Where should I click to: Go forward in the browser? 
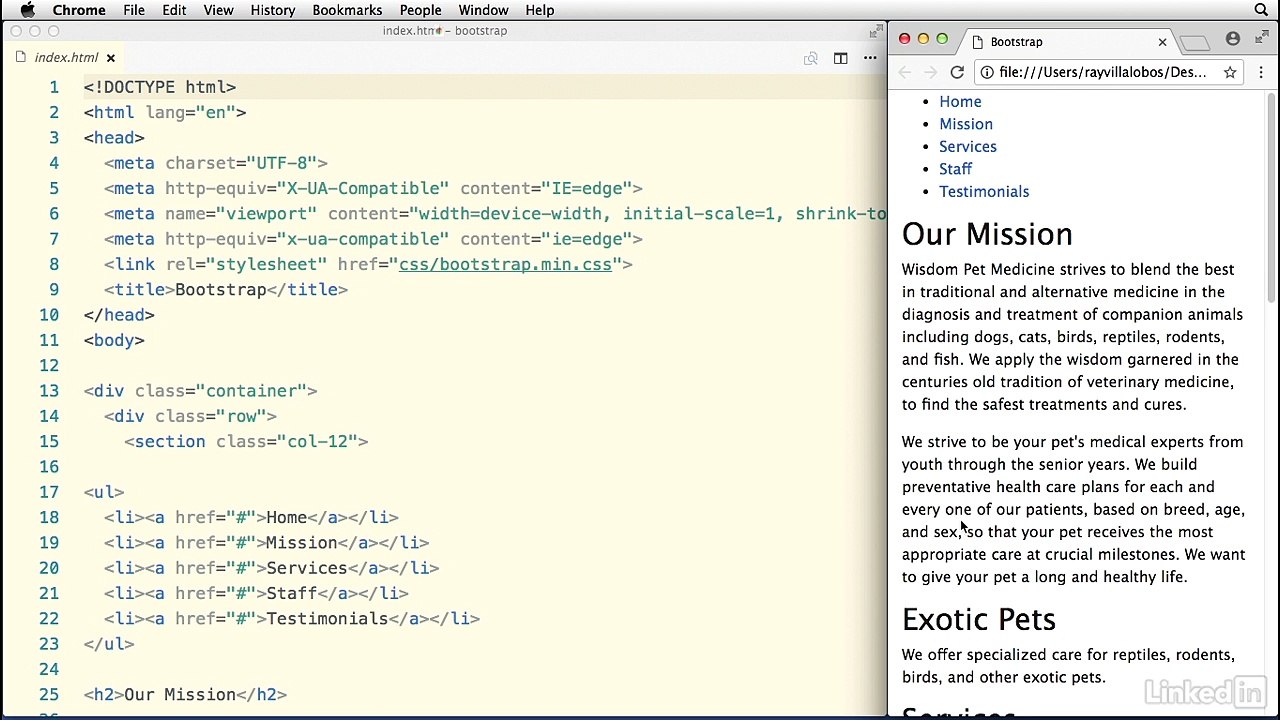(x=930, y=72)
